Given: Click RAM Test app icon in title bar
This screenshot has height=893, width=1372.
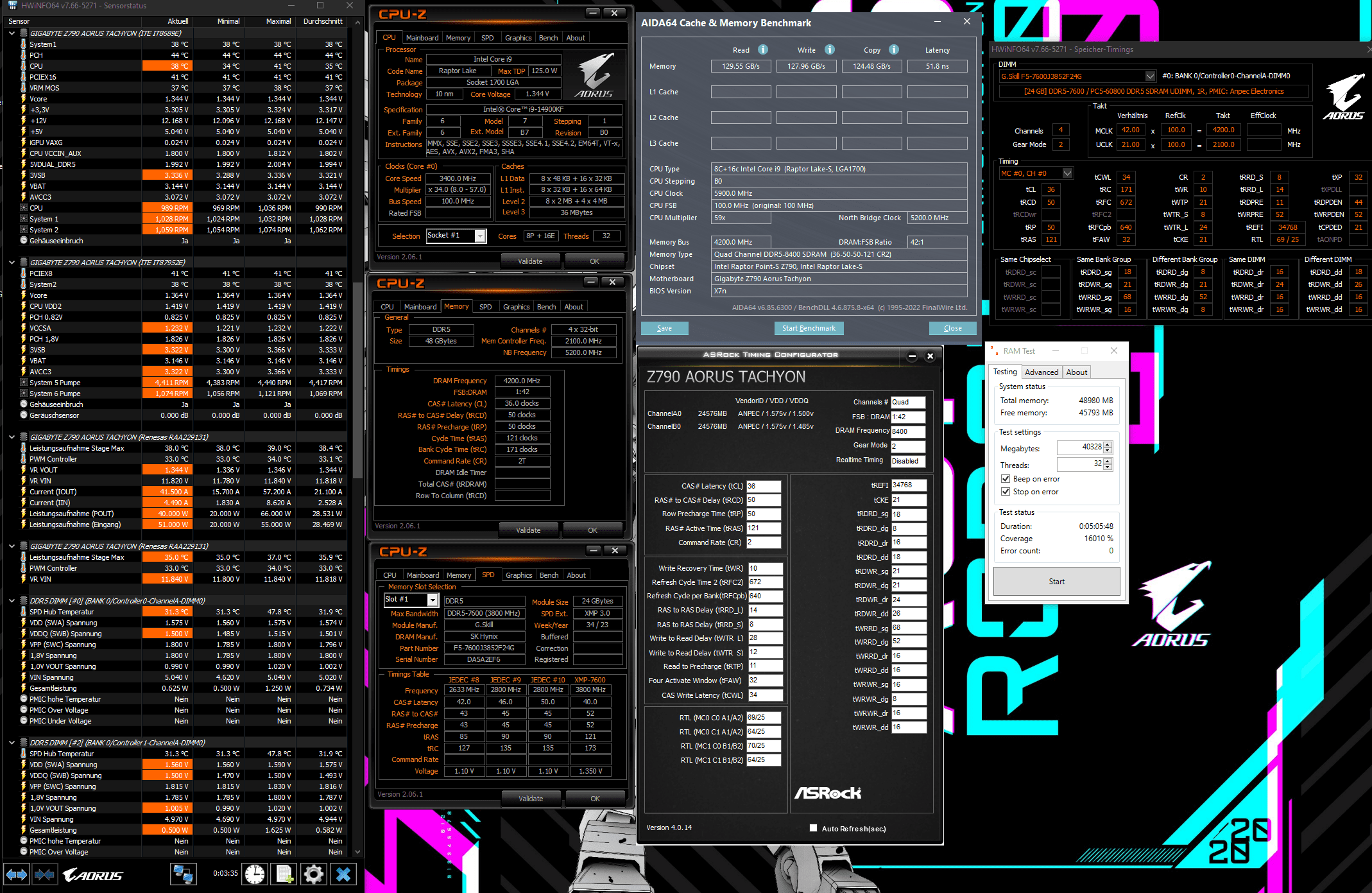Looking at the screenshot, I should tap(994, 351).
